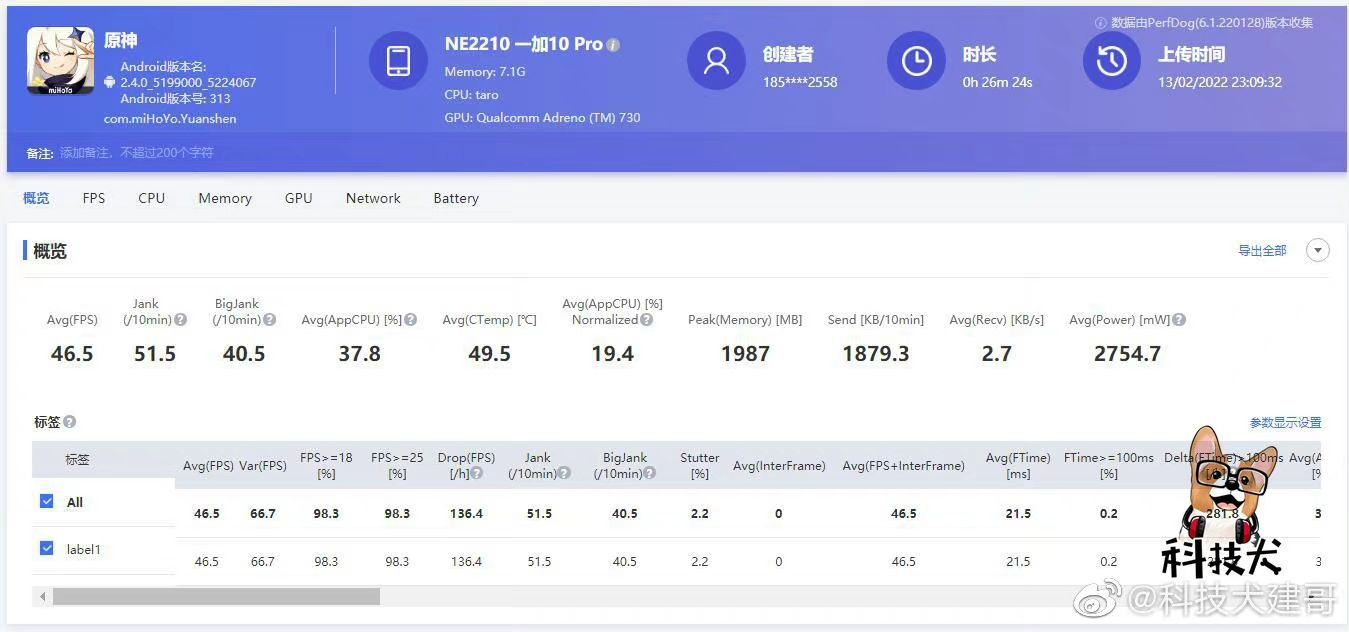Open the CPU tab
Viewport: 1349px width, 632px height.
click(152, 198)
